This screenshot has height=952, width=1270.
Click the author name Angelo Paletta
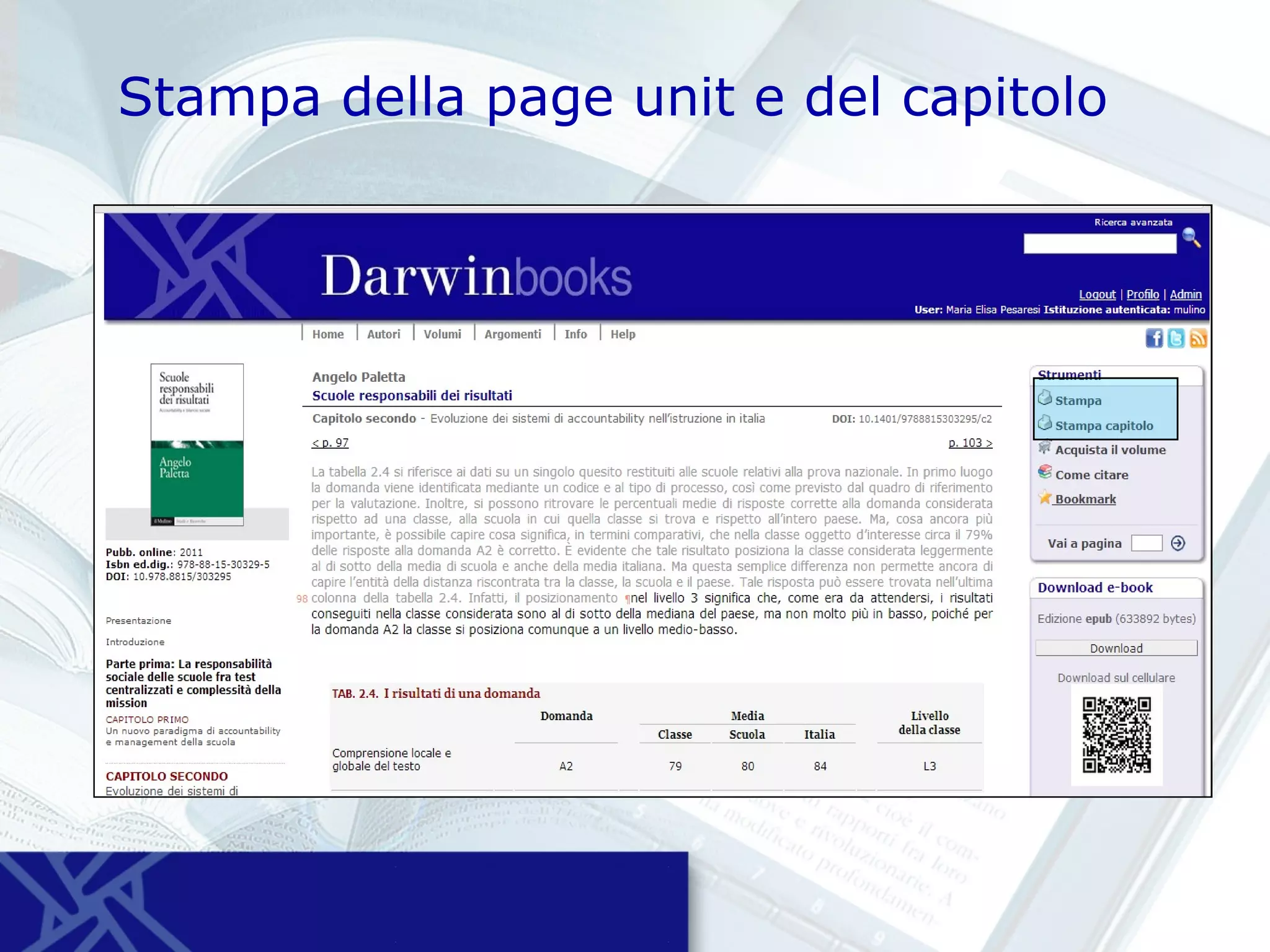[x=358, y=377]
